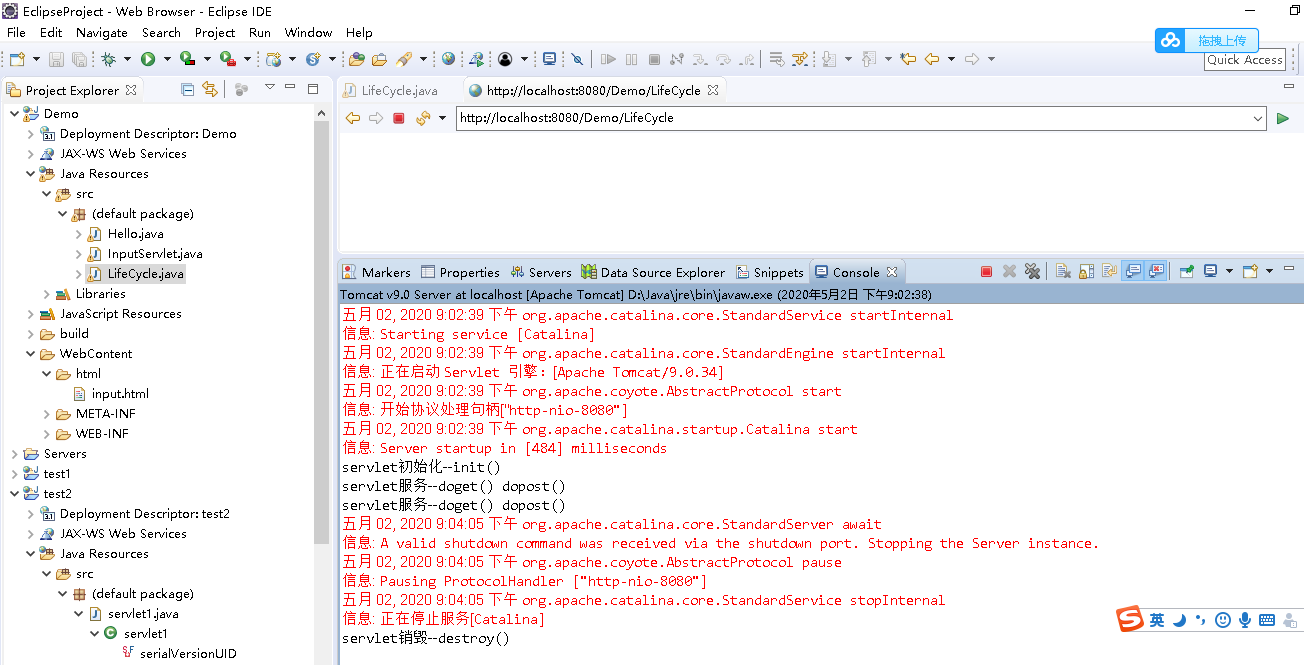
Task: Click the Back navigation arrow in main toolbar
Action: [x=932, y=59]
